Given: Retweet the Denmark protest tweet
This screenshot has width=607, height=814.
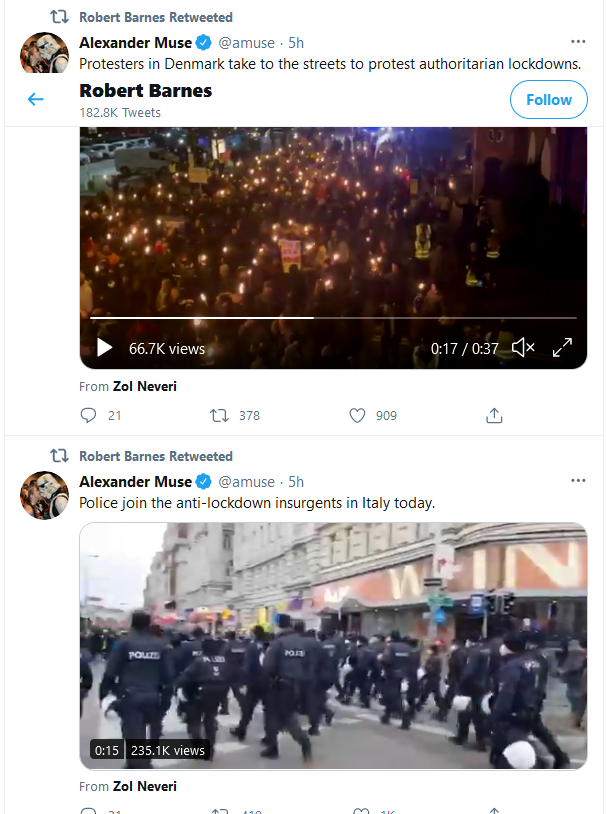Looking at the screenshot, I should tap(219, 415).
